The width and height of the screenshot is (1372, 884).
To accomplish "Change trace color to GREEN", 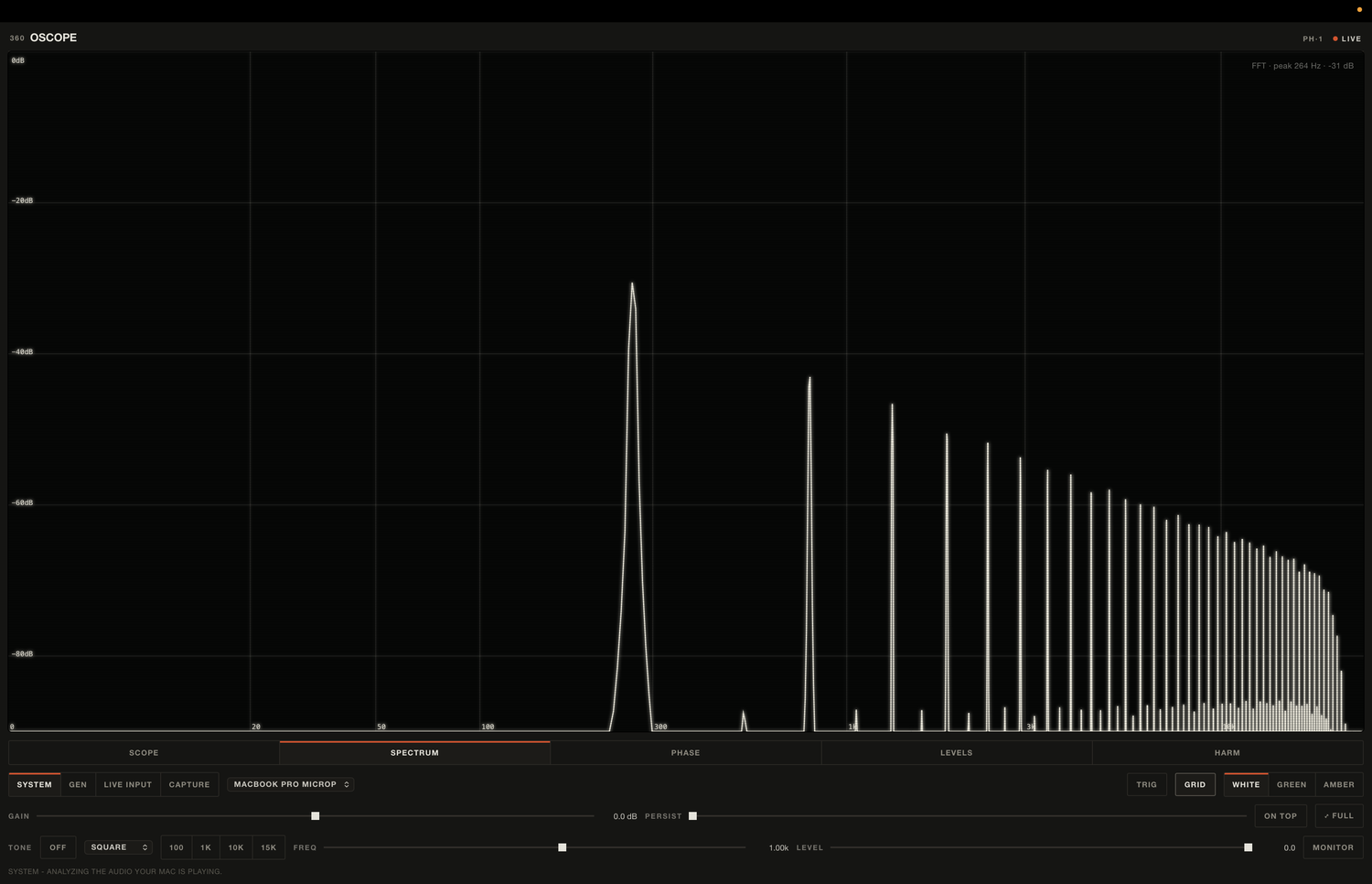I will tap(1292, 784).
